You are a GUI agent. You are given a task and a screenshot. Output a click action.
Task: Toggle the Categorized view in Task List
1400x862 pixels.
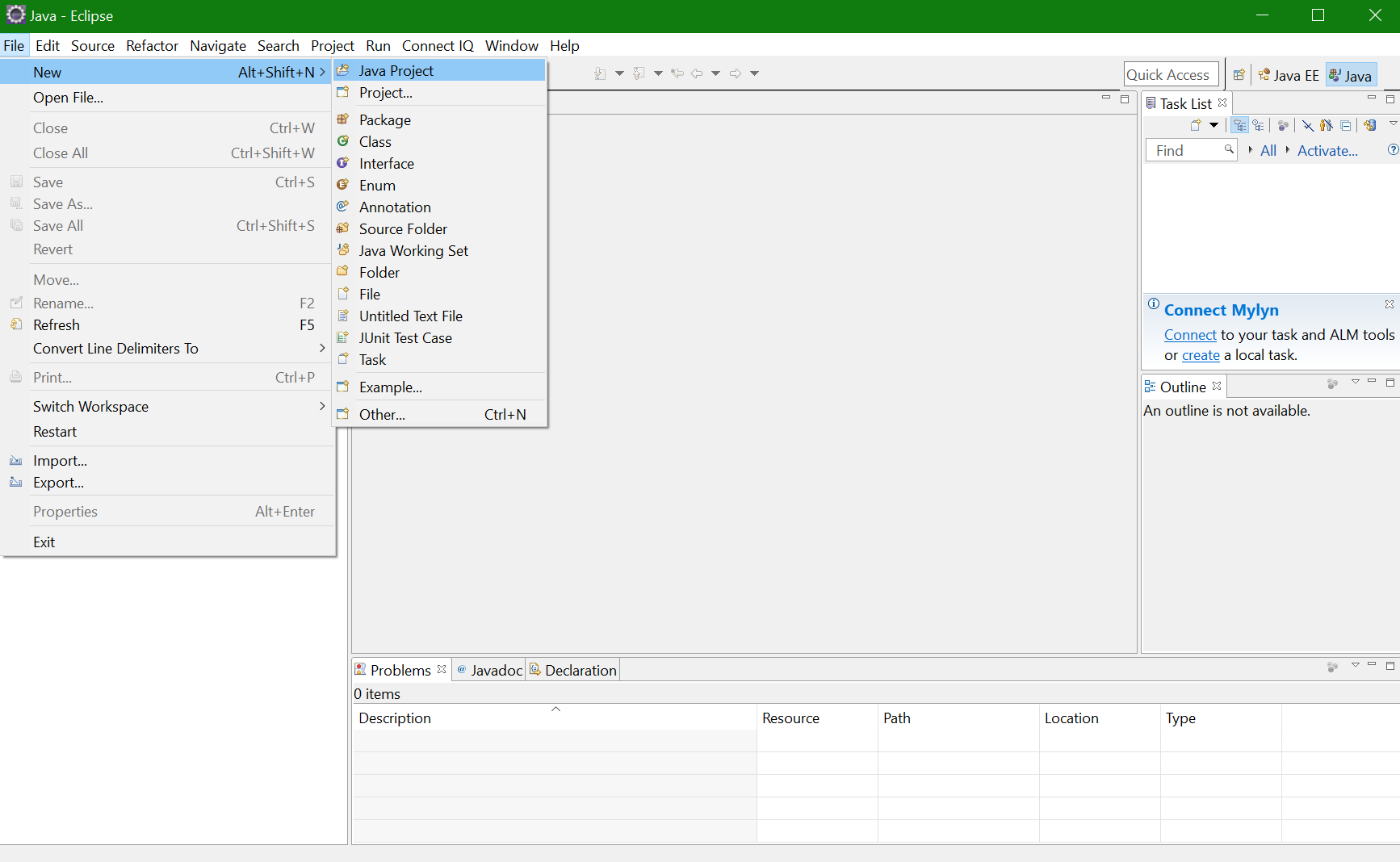coord(1240,125)
